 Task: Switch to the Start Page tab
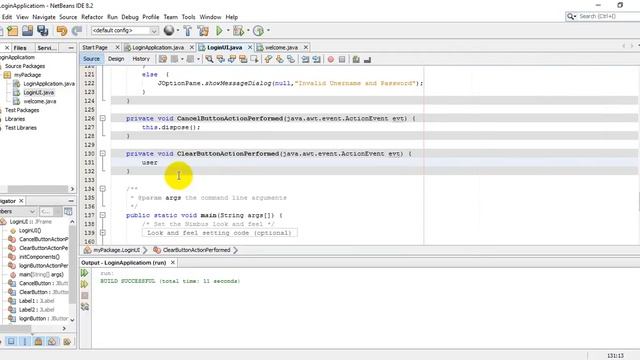pyautogui.click(x=95, y=47)
